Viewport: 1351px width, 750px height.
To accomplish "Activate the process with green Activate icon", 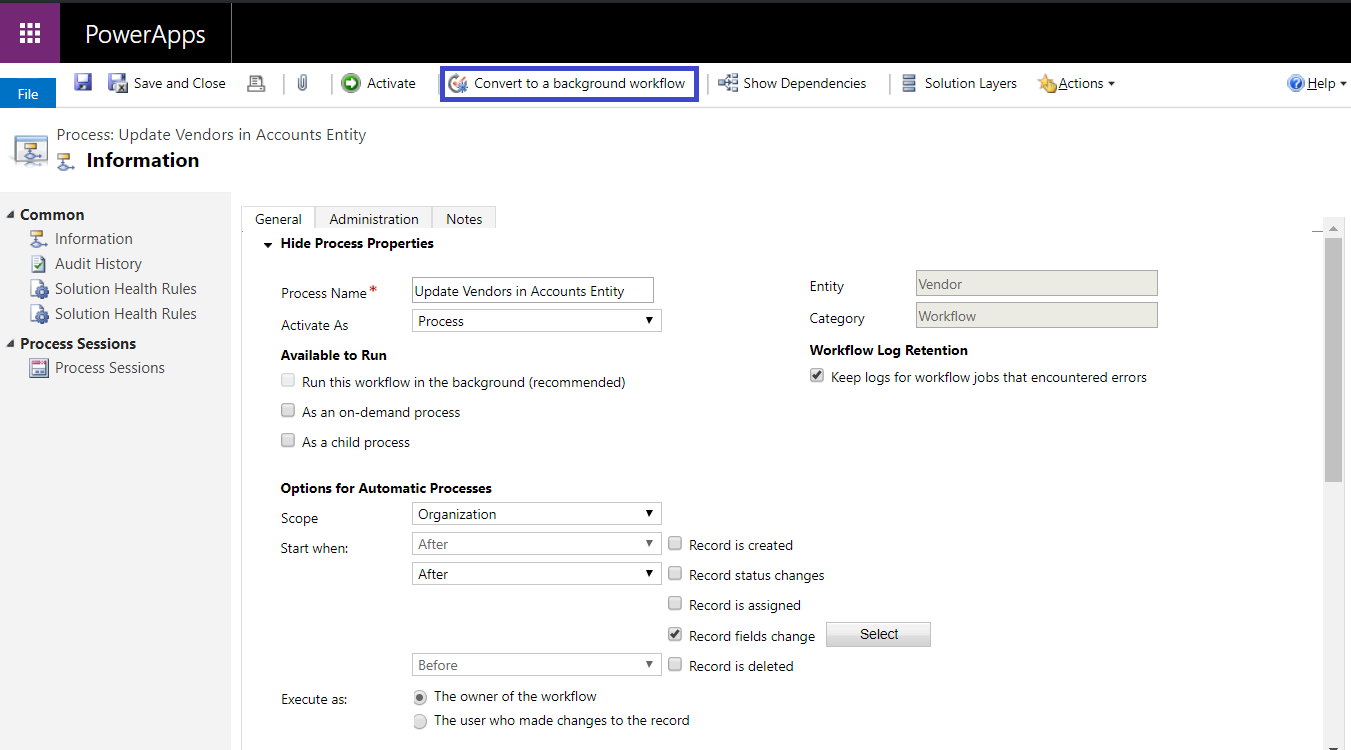I will (351, 84).
